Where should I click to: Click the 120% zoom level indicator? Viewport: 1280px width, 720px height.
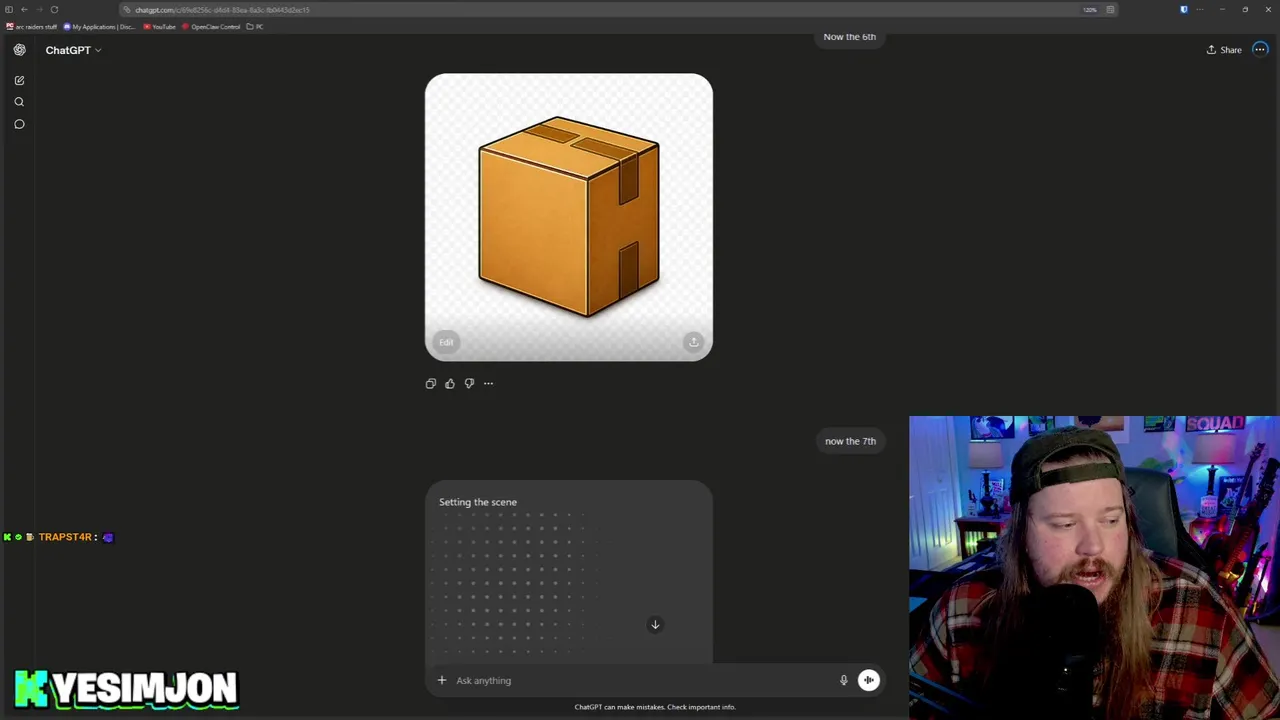point(1089,9)
